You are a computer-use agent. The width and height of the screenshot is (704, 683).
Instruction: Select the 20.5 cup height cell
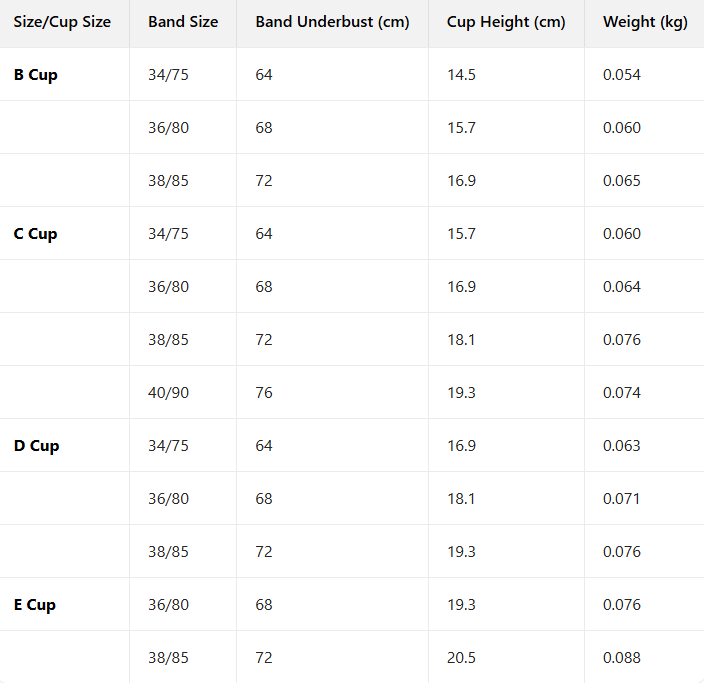[461, 658]
